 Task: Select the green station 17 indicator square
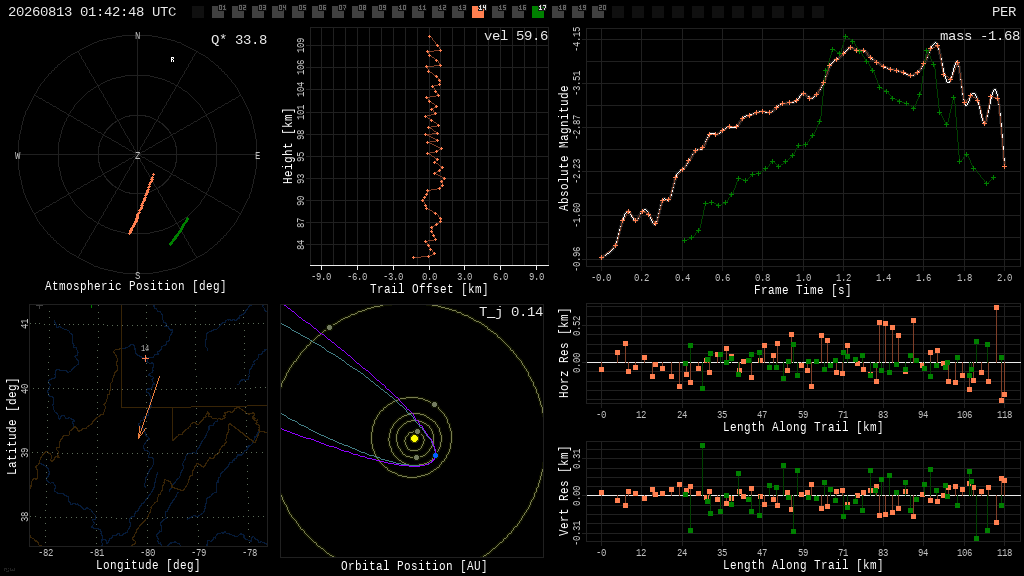click(x=538, y=12)
